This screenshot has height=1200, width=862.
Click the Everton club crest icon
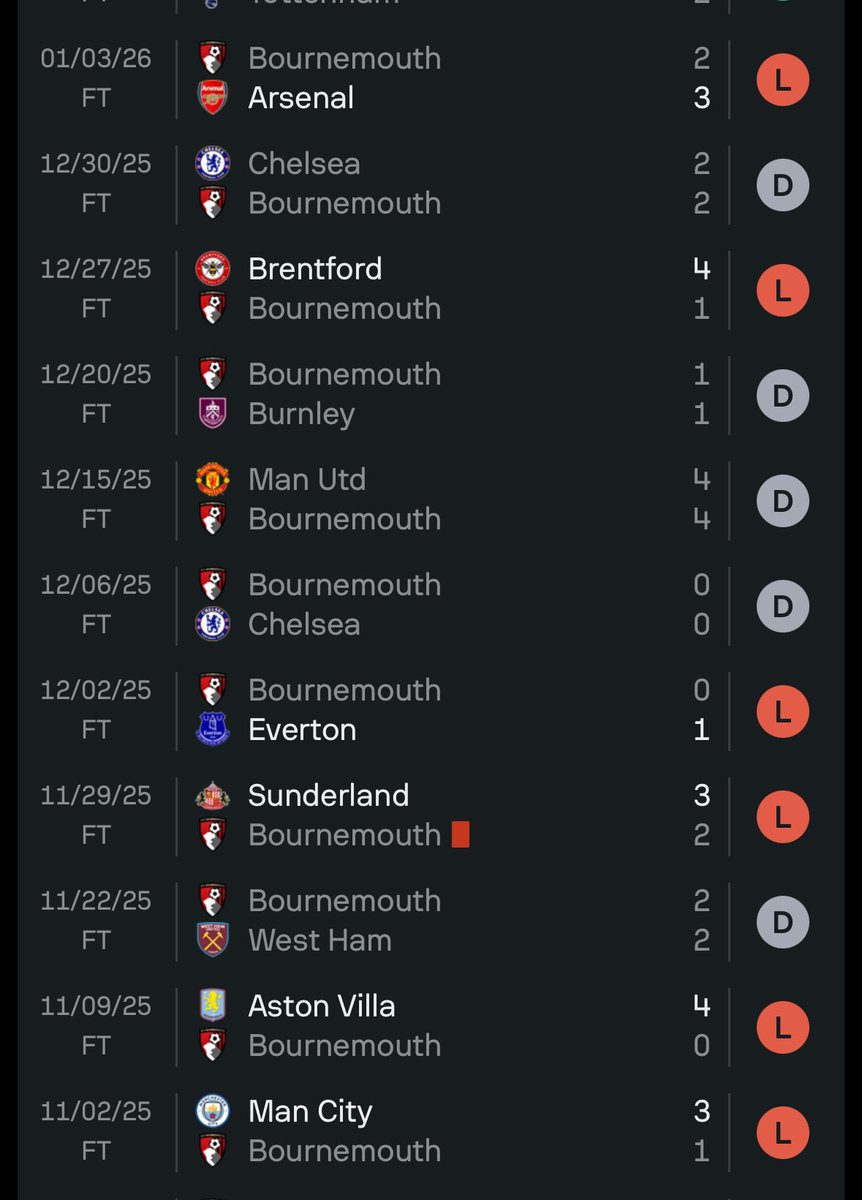(x=212, y=729)
